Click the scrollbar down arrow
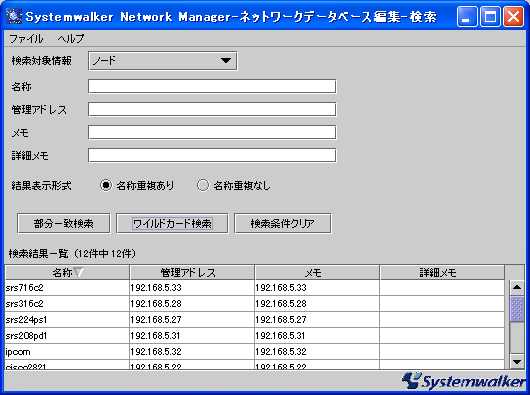The image size is (530, 395). coord(517,362)
